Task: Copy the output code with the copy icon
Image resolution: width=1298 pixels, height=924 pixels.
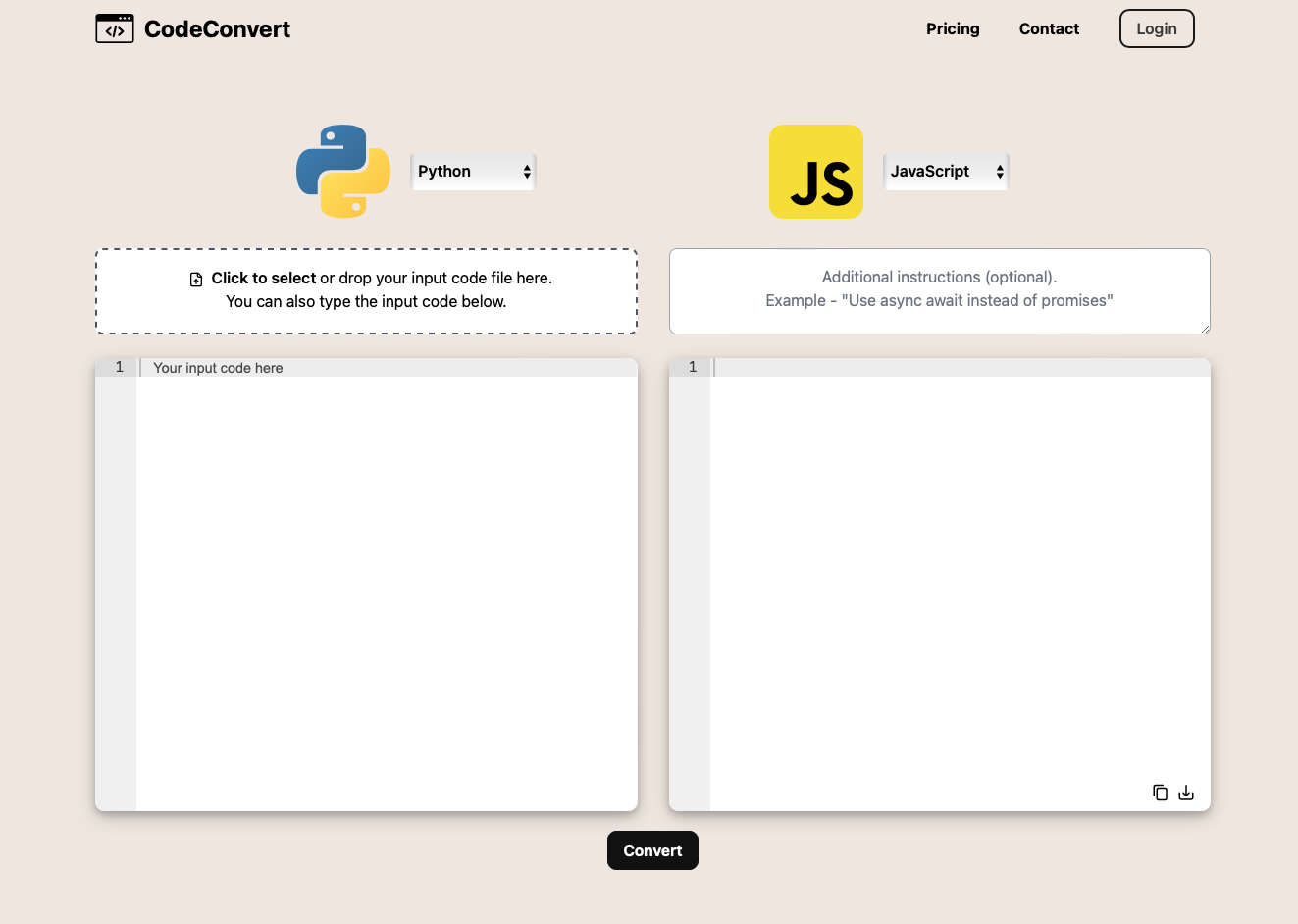Action: point(1160,793)
